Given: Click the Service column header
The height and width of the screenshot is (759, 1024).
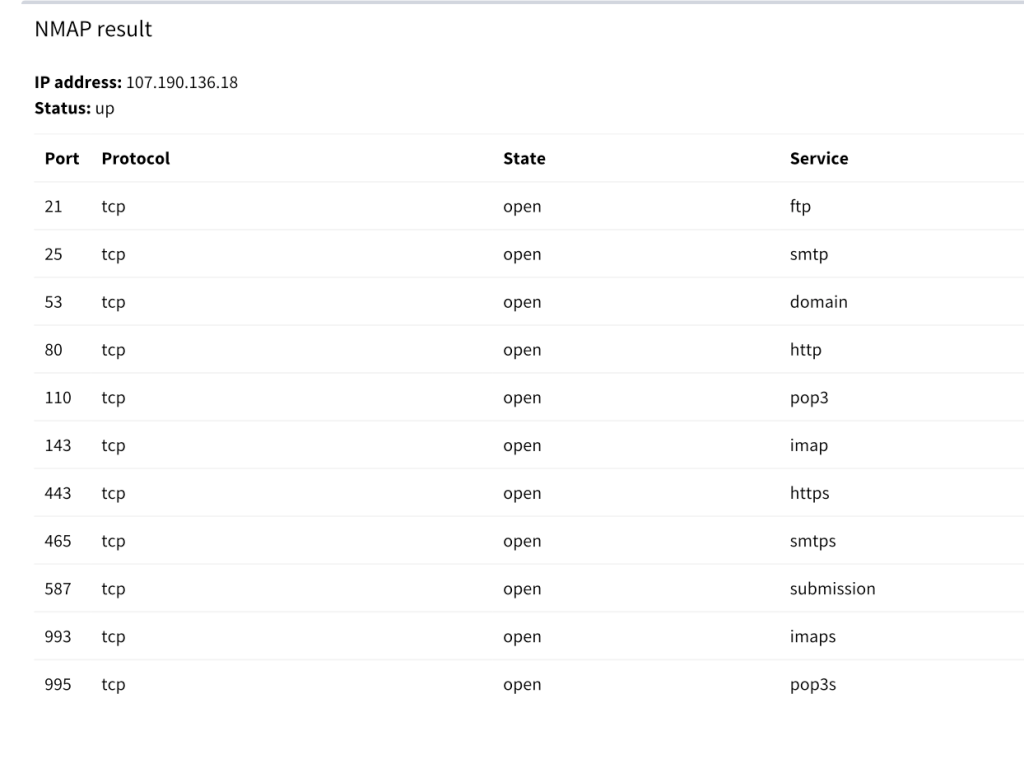Looking at the screenshot, I should tap(819, 158).
